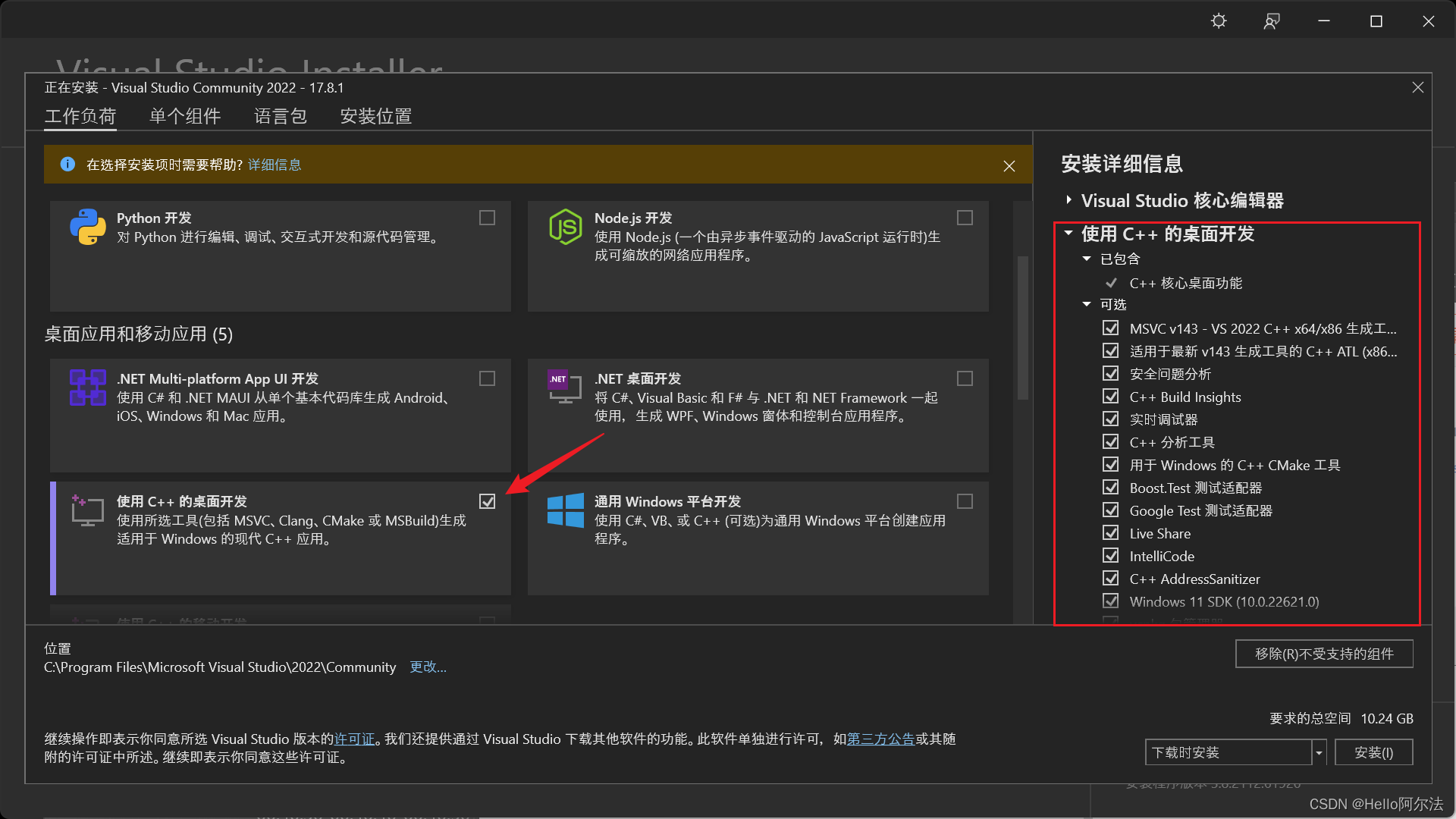This screenshot has height=819, width=1456.
Task: Click C++ 核心桌面功能 included item
Action: click(1186, 283)
